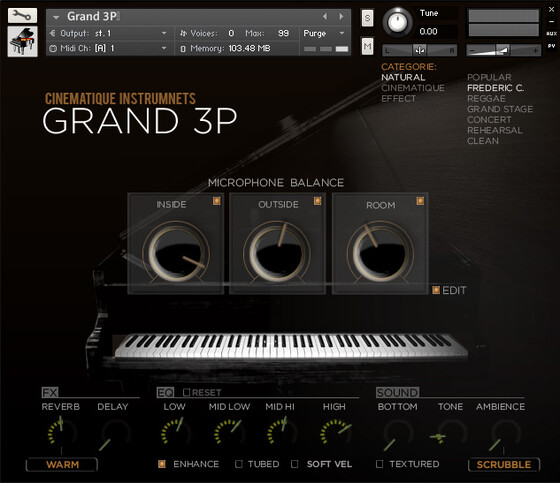Enable the TUBED checkbox
The image size is (560, 483).
pyautogui.click(x=239, y=464)
